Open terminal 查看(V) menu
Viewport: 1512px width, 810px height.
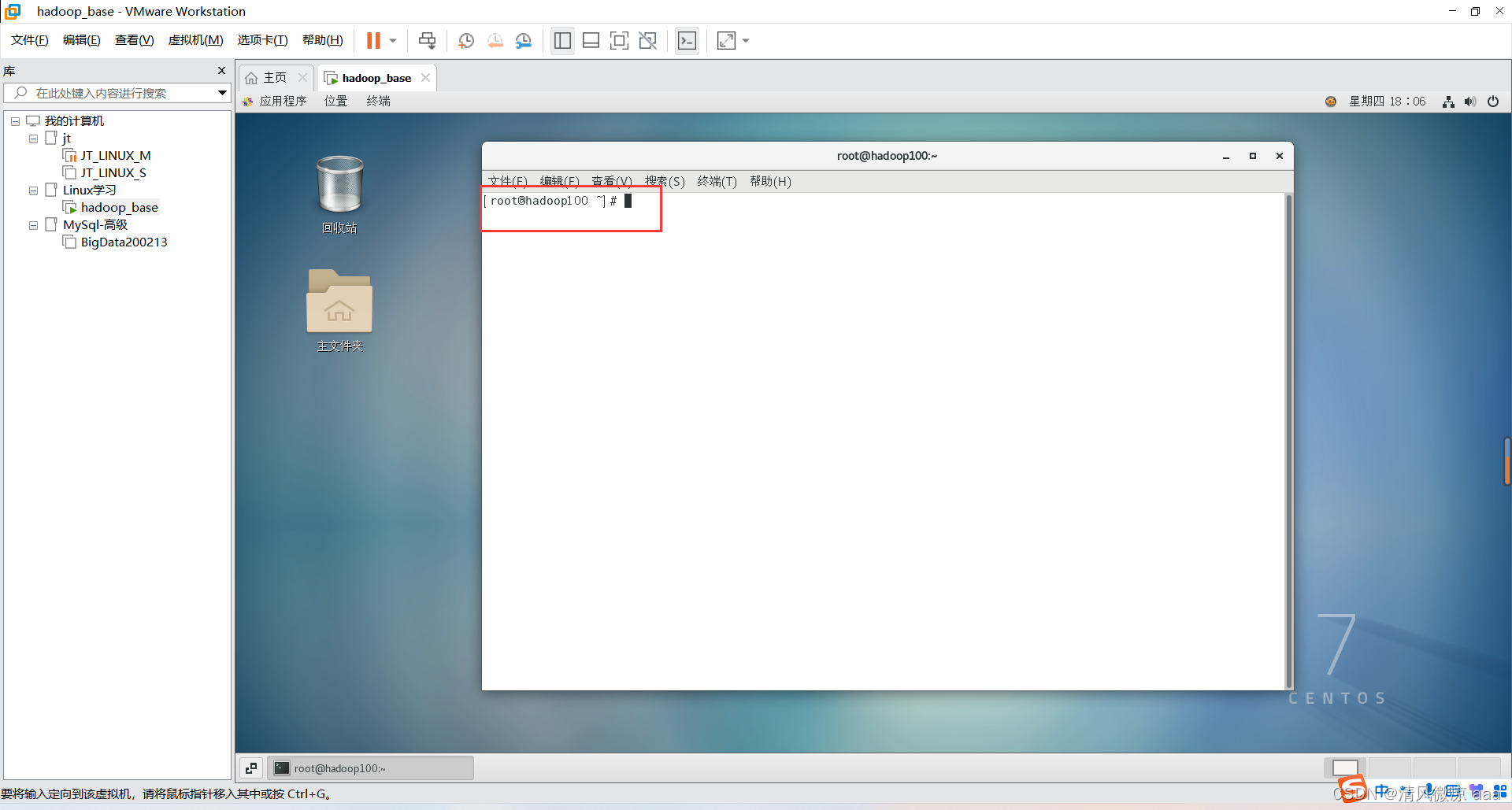coord(612,182)
